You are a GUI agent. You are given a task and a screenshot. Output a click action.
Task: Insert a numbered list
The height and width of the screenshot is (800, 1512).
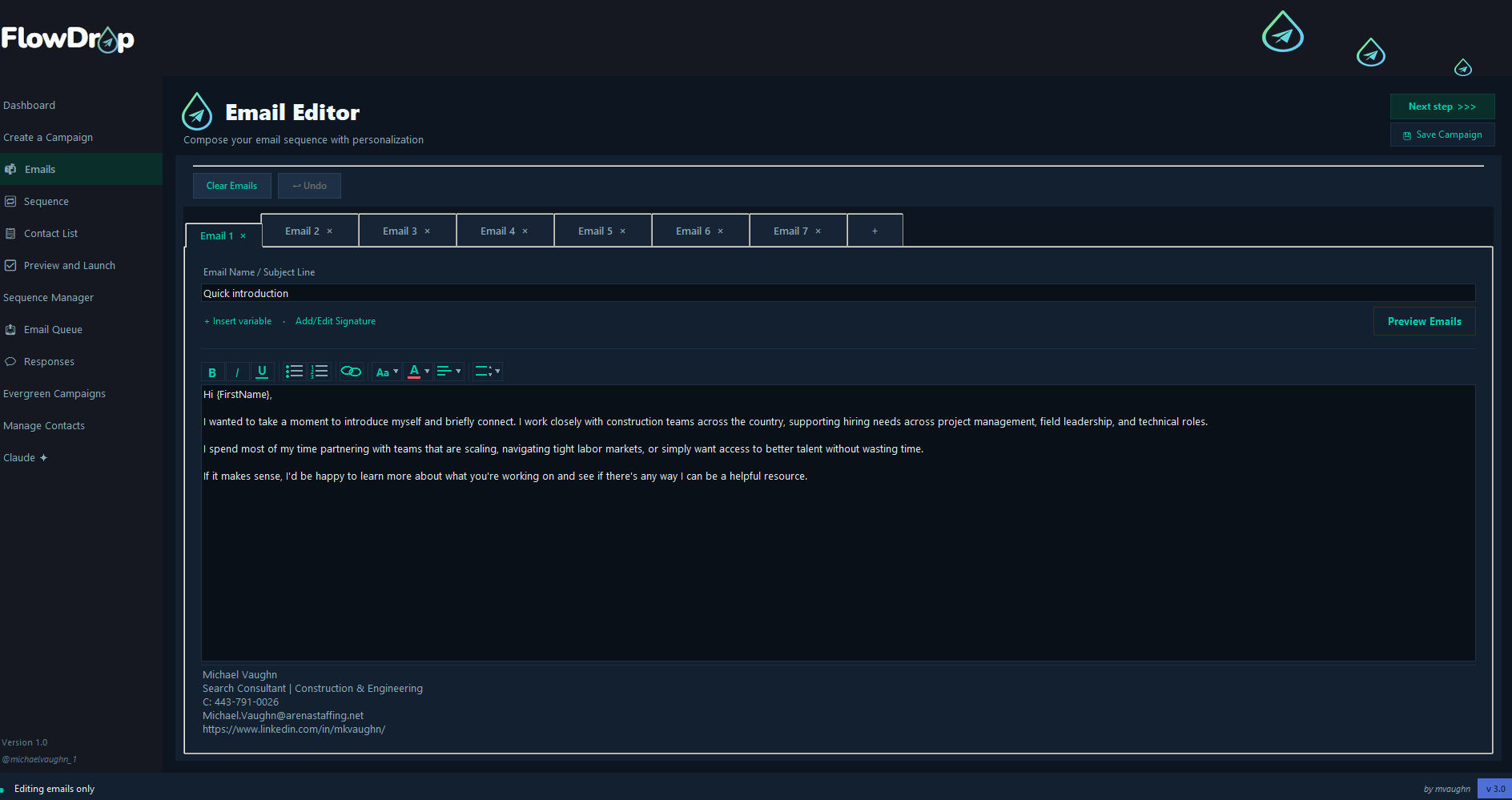tap(320, 372)
